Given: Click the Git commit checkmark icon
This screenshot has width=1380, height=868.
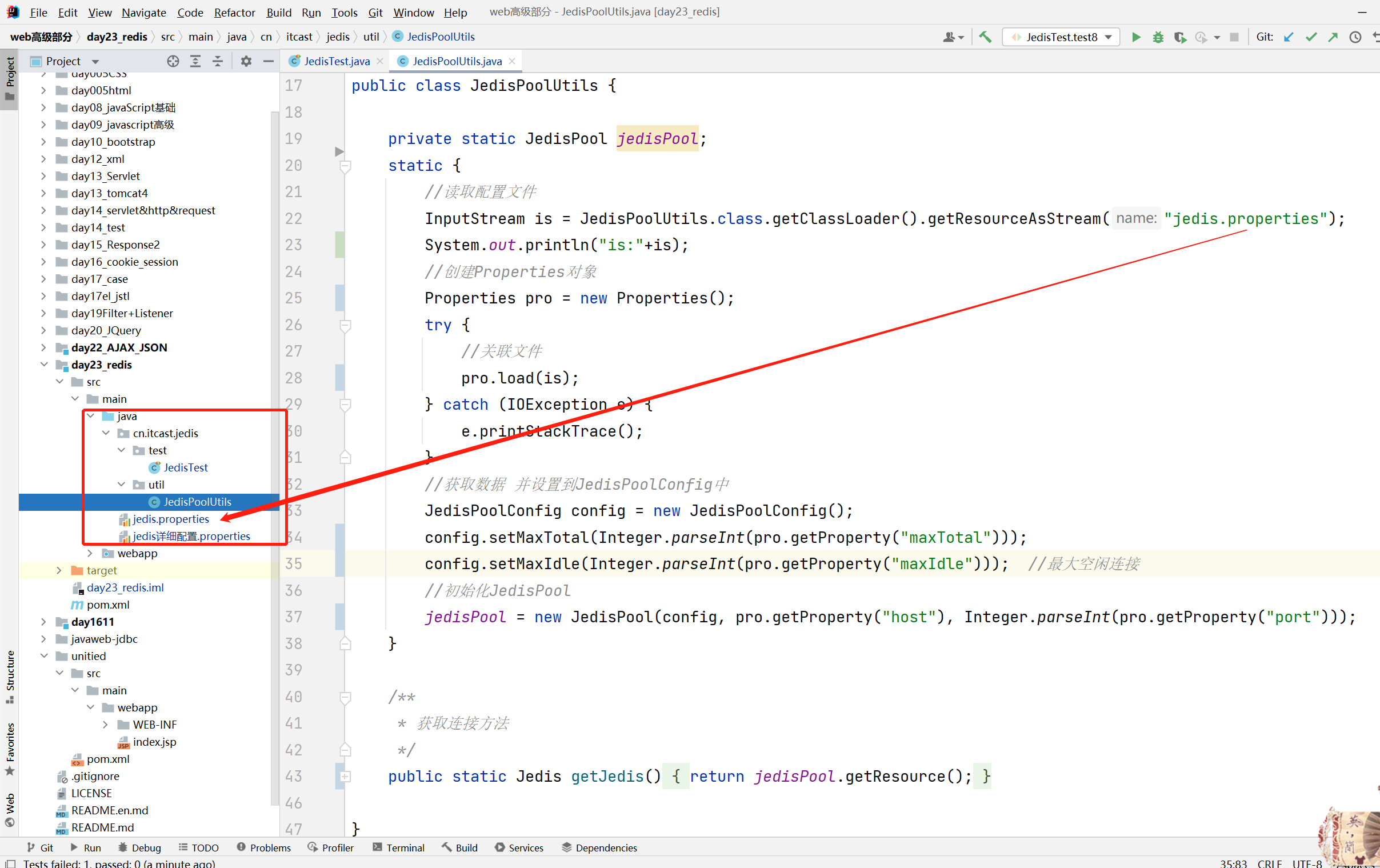Looking at the screenshot, I should click(x=1311, y=37).
